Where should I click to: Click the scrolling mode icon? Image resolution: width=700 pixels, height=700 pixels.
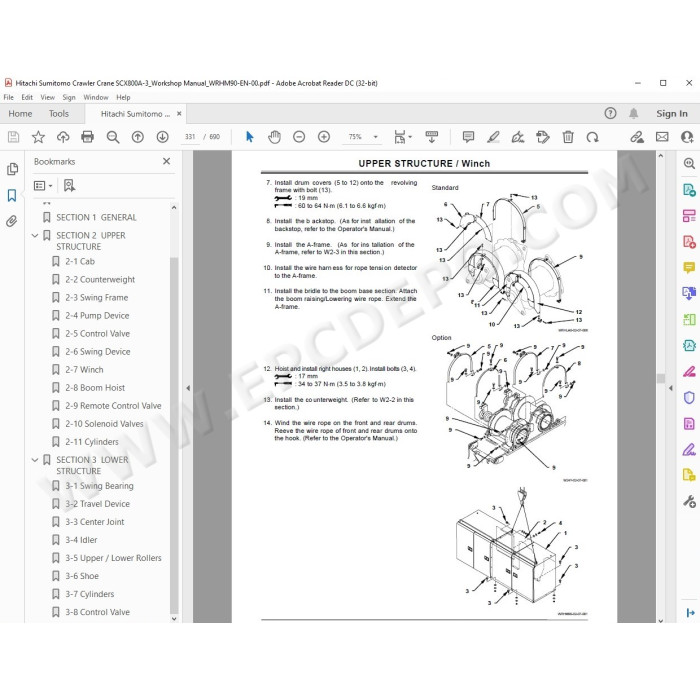click(x=432, y=137)
